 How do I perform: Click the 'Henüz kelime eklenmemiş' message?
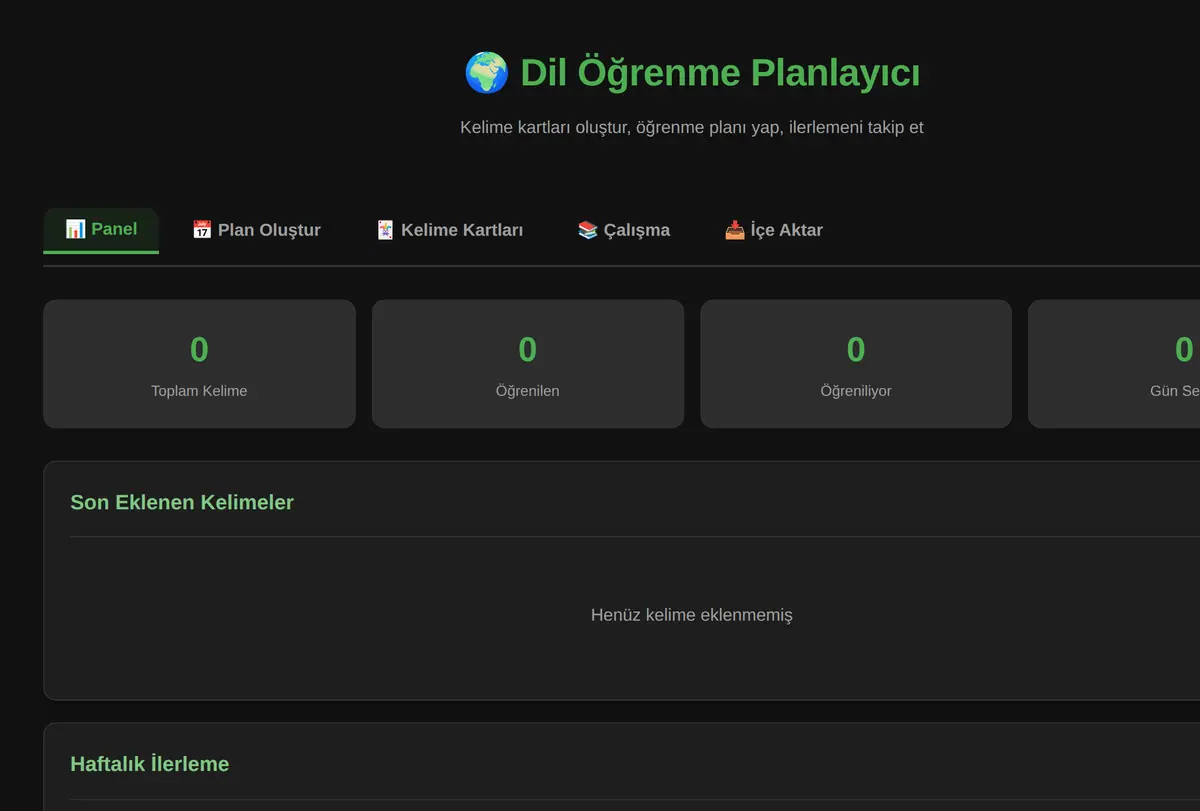pos(692,615)
